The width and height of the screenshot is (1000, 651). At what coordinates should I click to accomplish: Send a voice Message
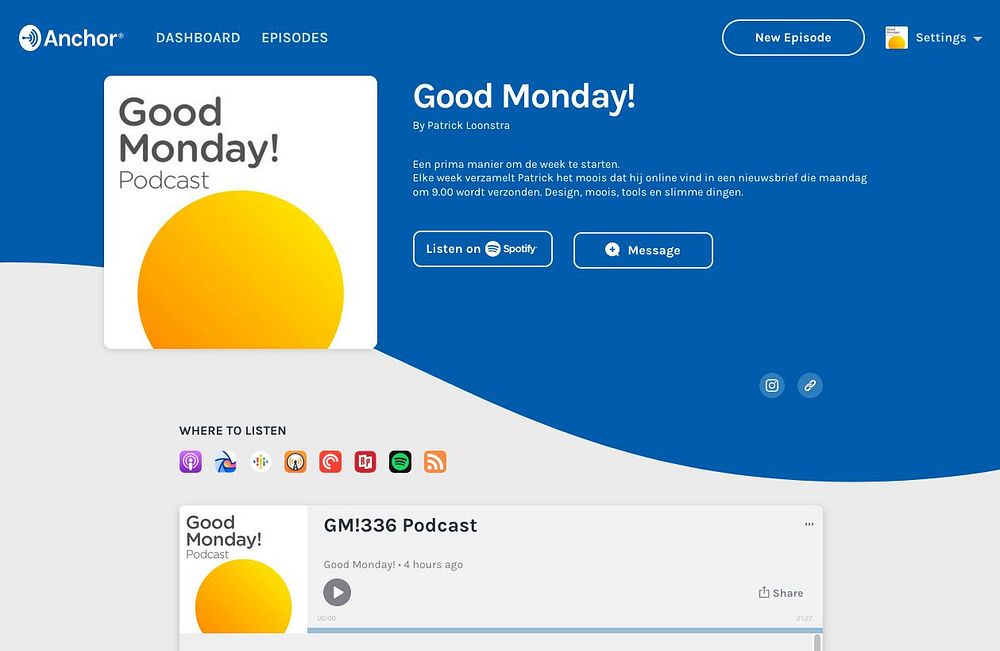(643, 251)
